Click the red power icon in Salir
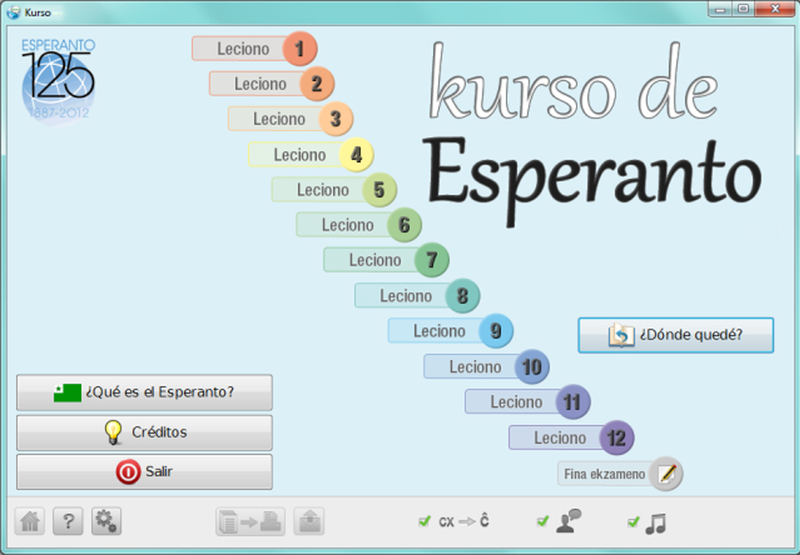Screen dimensions: 800x555 click(x=128, y=472)
